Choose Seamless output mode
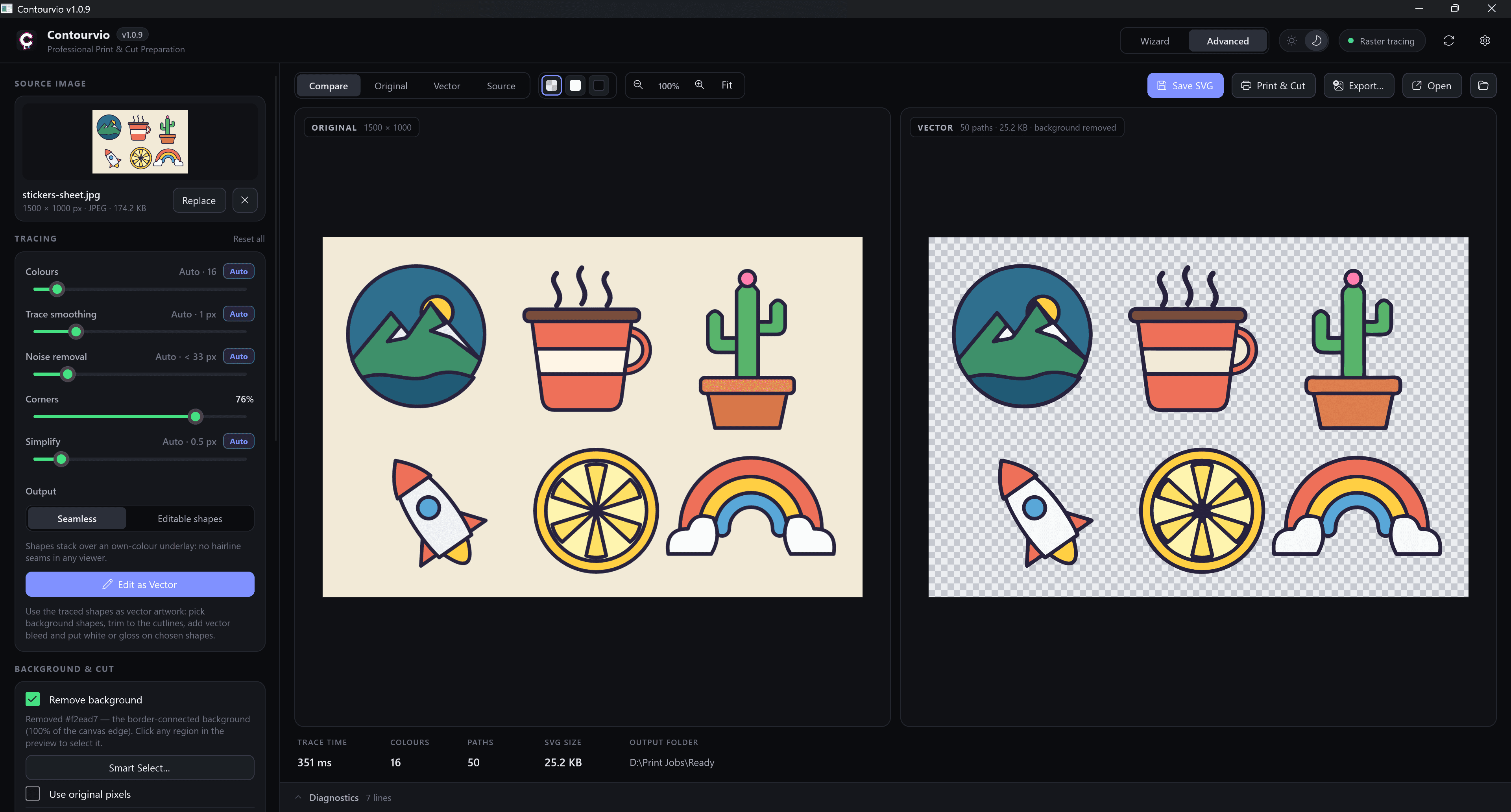Image resolution: width=1511 pixels, height=812 pixels. 77,519
